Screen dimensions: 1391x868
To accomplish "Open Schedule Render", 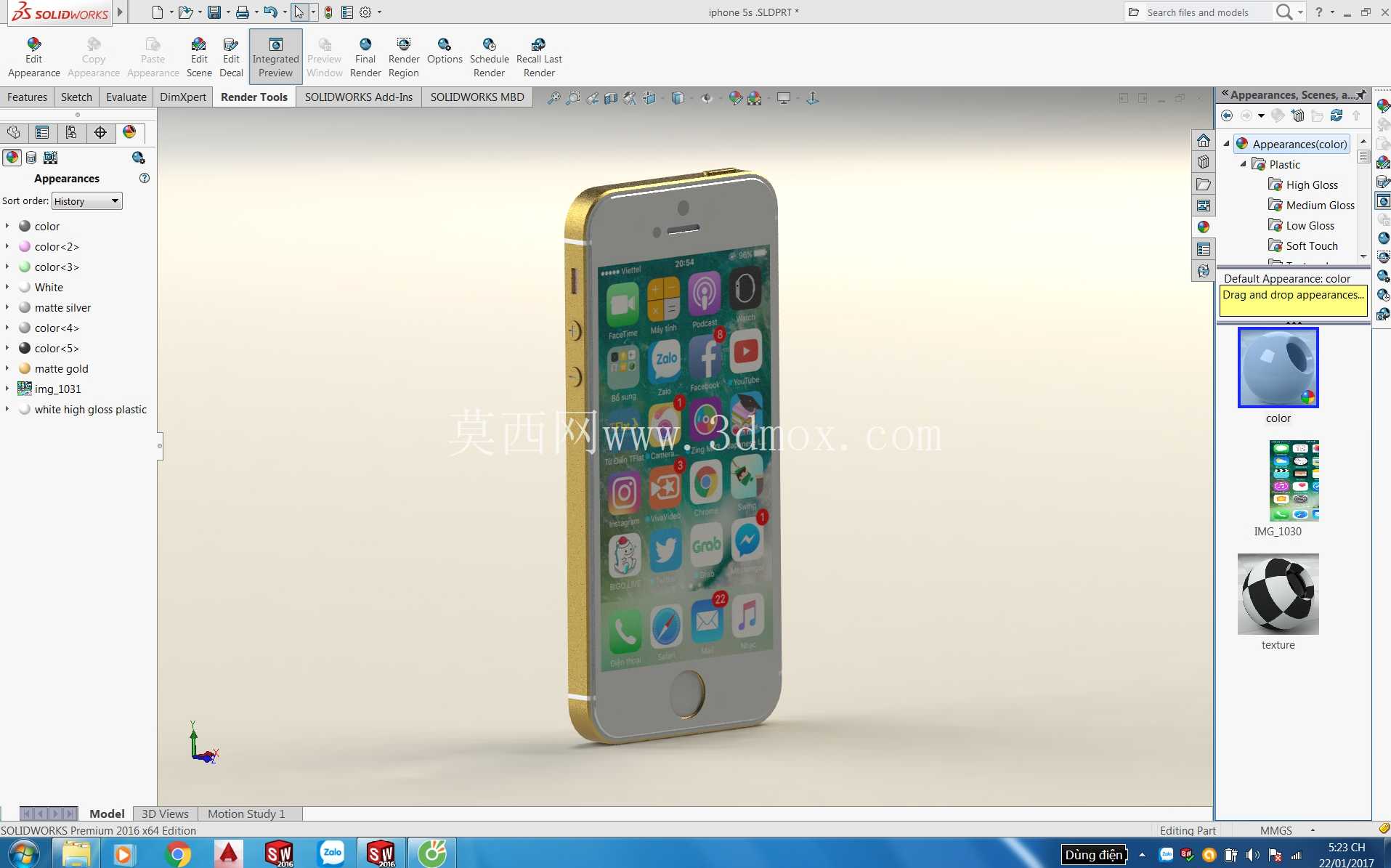I will [x=489, y=57].
